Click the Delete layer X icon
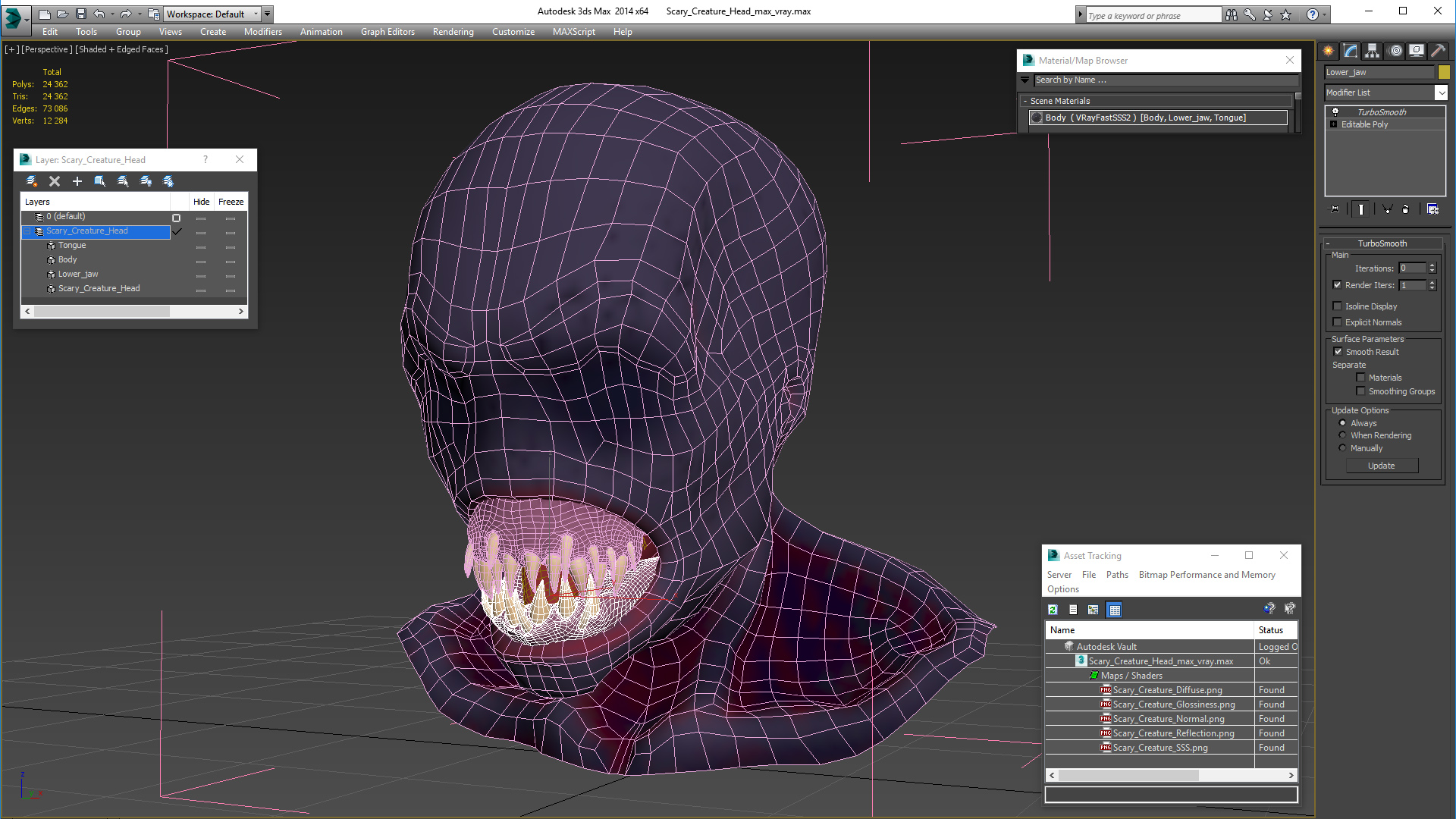Image resolution: width=1456 pixels, height=819 pixels. [x=55, y=181]
